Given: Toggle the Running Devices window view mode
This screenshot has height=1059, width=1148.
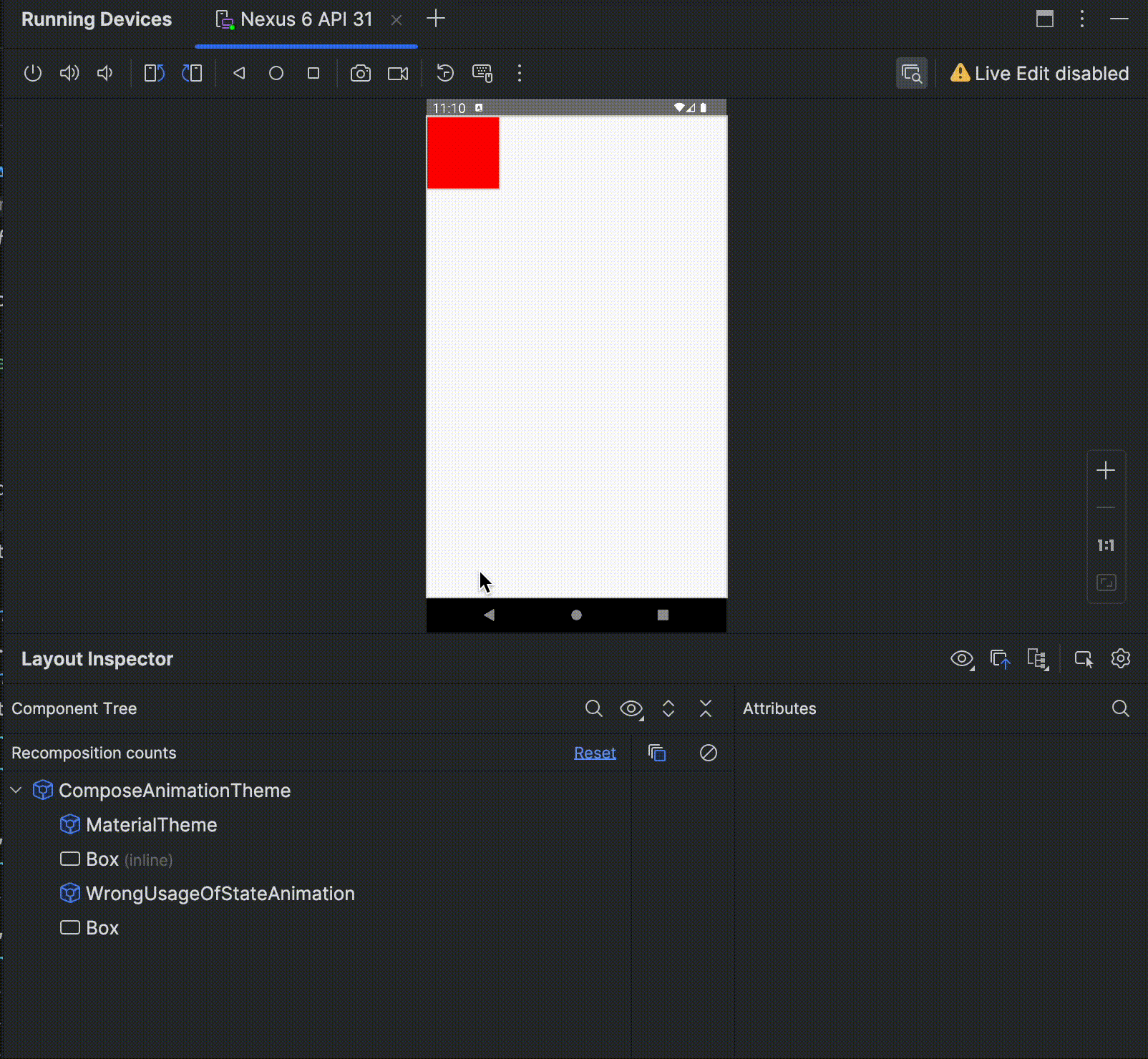Looking at the screenshot, I should tap(1045, 19).
